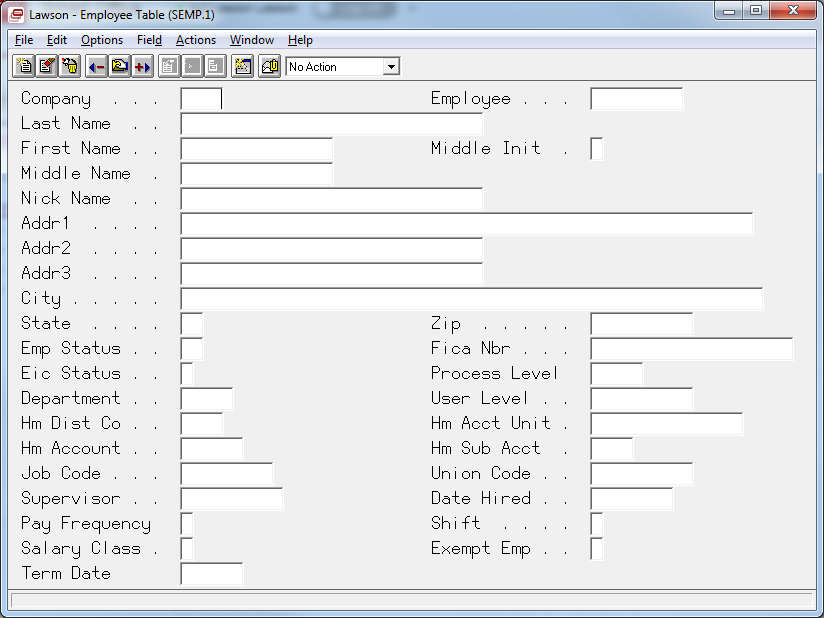Screen dimensions: 824x618
Task: Open the Field menu
Action: point(149,40)
